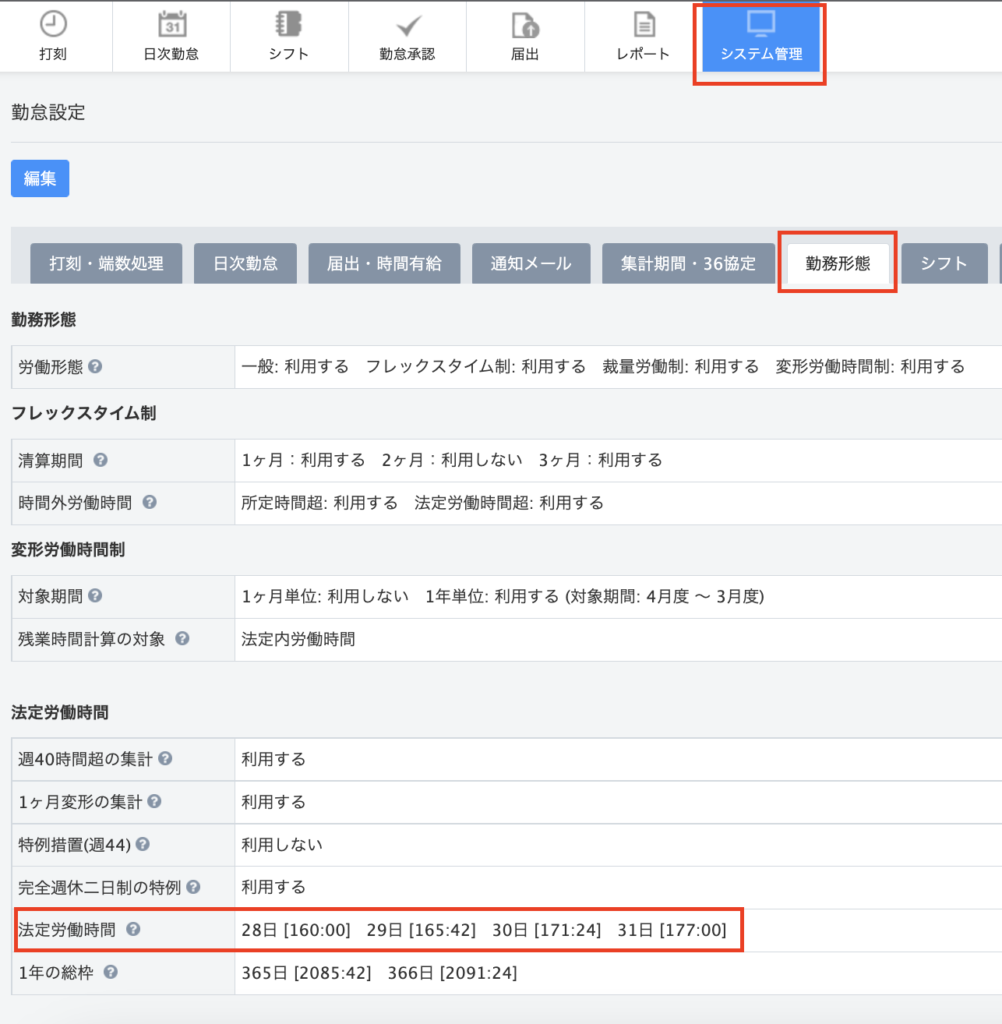Open the highlighted システム管理 monitor icon
1002x1024 pixels.
pos(759,36)
